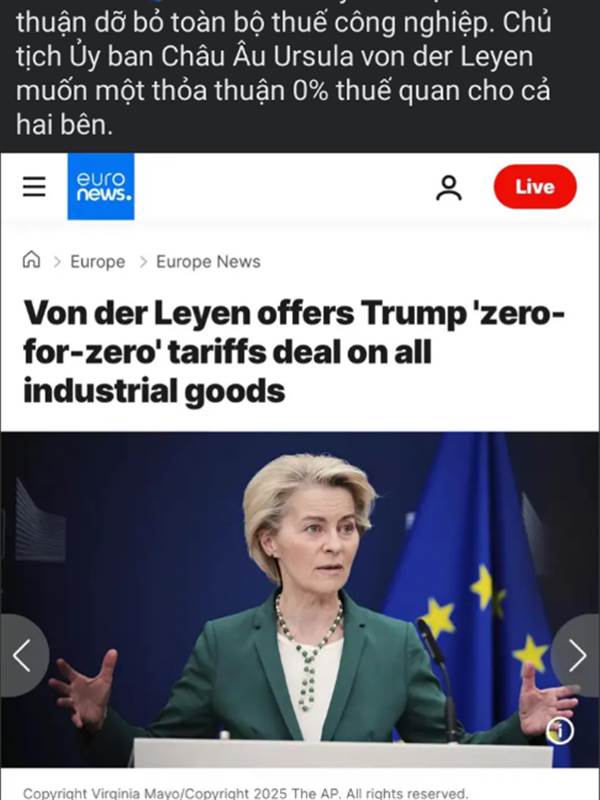Viewport: 600px width, 800px height.
Task: Open the von der Leyen article headline
Action: 294,352
